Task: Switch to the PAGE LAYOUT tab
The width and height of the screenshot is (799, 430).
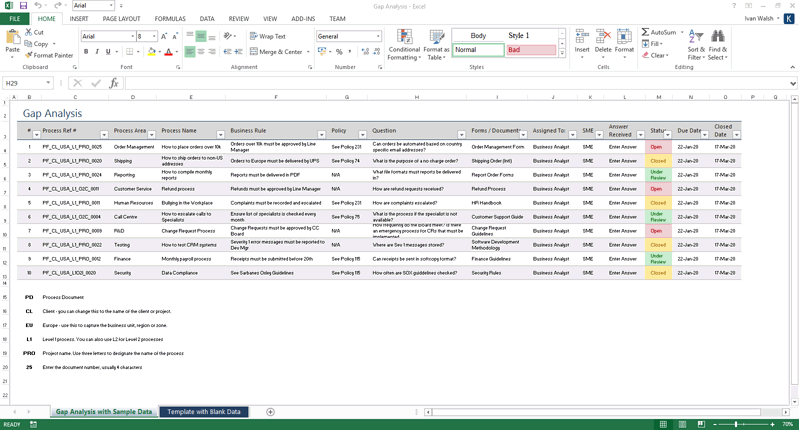Action: 121,19
